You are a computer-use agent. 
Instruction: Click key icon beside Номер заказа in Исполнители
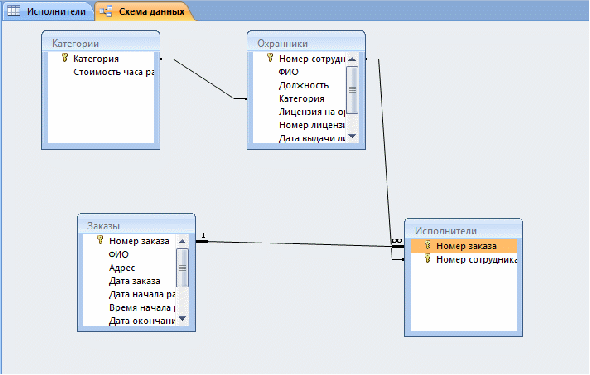(427, 245)
